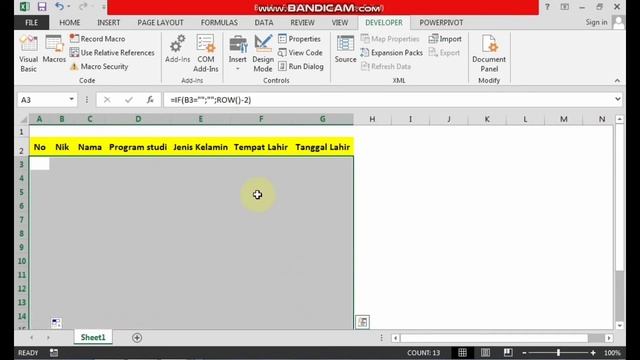This screenshot has height=360, width=640.
Task: Switch to the REVIEW tab
Action: (x=302, y=22)
